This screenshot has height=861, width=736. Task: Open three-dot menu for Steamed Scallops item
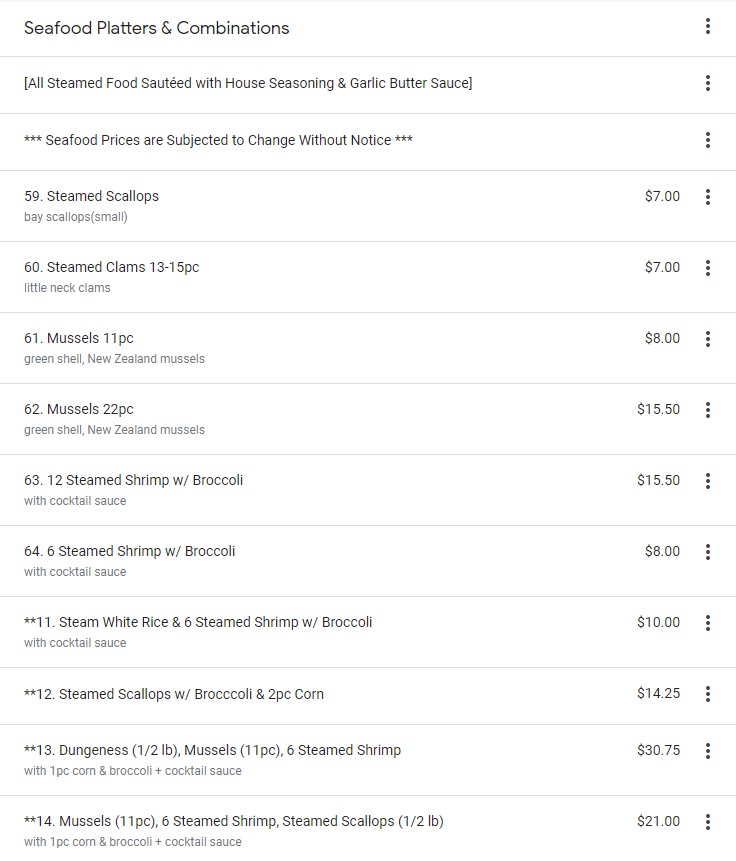coord(708,197)
